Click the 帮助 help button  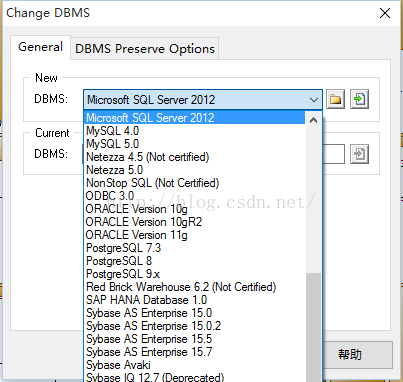coord(350,354)
